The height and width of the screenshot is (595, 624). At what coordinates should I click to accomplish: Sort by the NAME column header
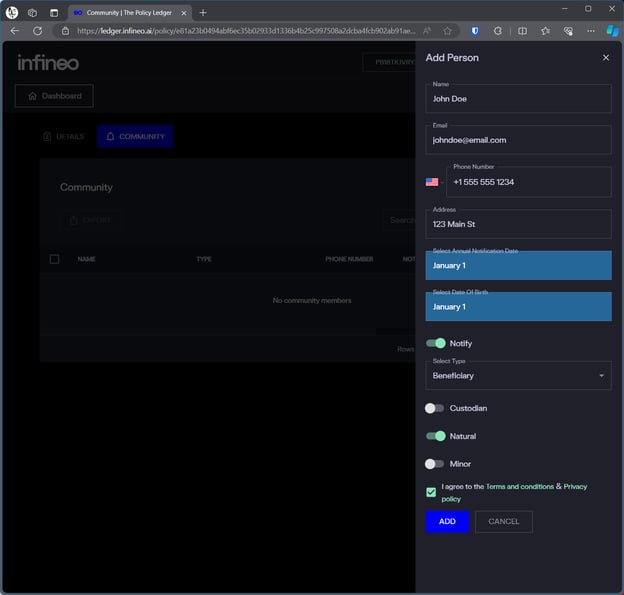[x=86, y=259]
